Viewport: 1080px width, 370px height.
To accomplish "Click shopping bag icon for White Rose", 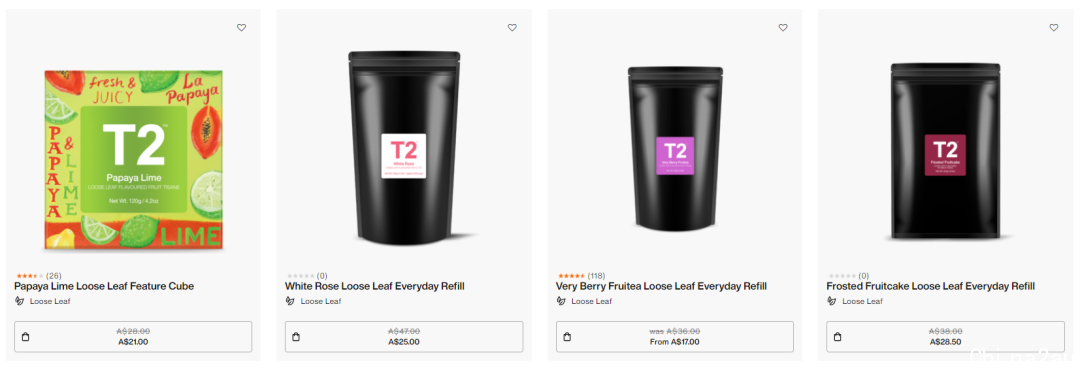I will [x=296, y=337].
